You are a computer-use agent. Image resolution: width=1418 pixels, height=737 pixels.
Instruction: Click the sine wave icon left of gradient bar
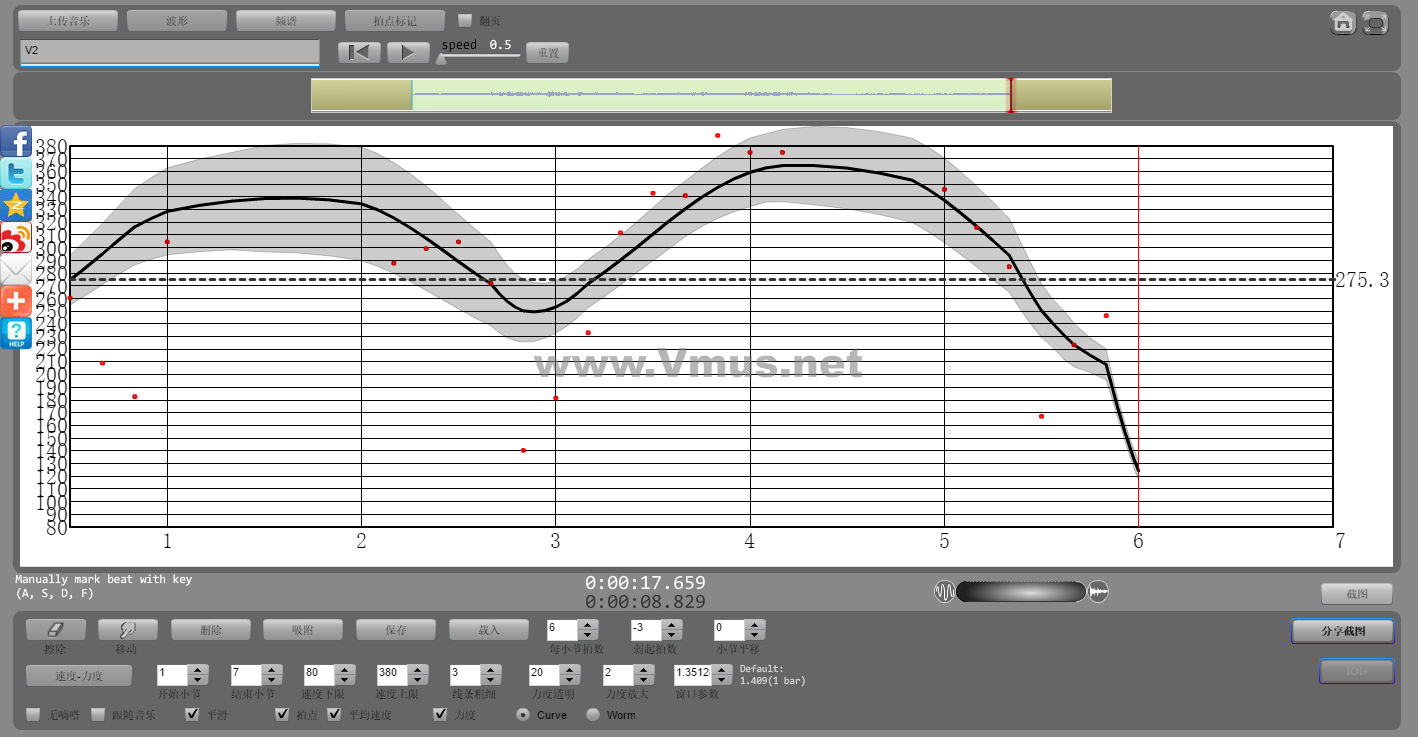tap(944, 592)
